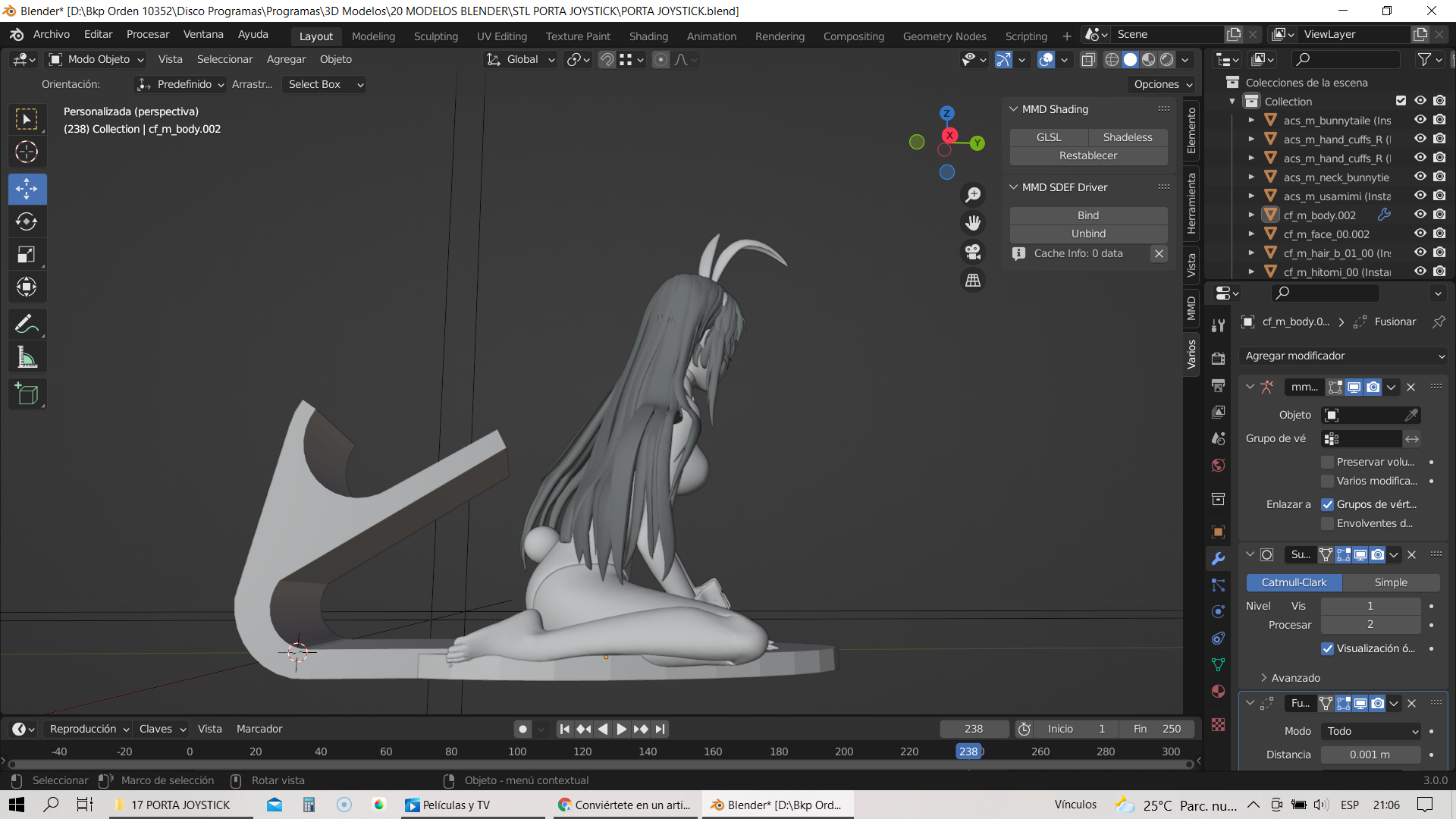Click the Bind button

(x=1088, y=215)
